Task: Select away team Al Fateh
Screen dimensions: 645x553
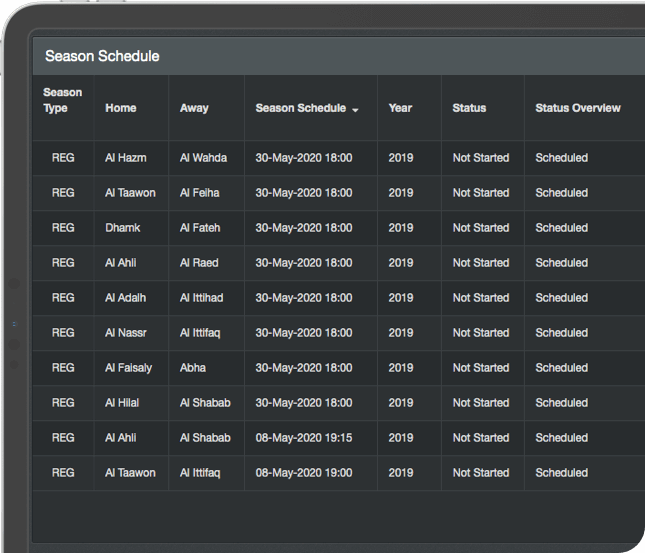Action: 200,228
